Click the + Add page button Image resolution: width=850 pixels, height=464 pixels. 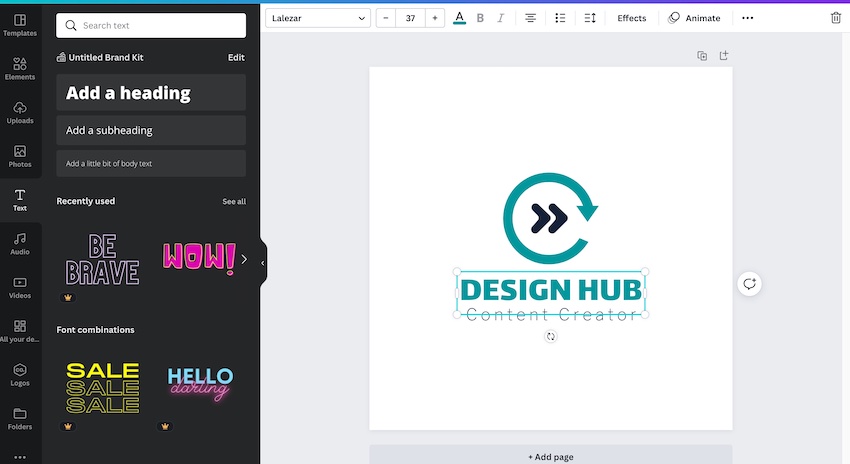(551, 456)
